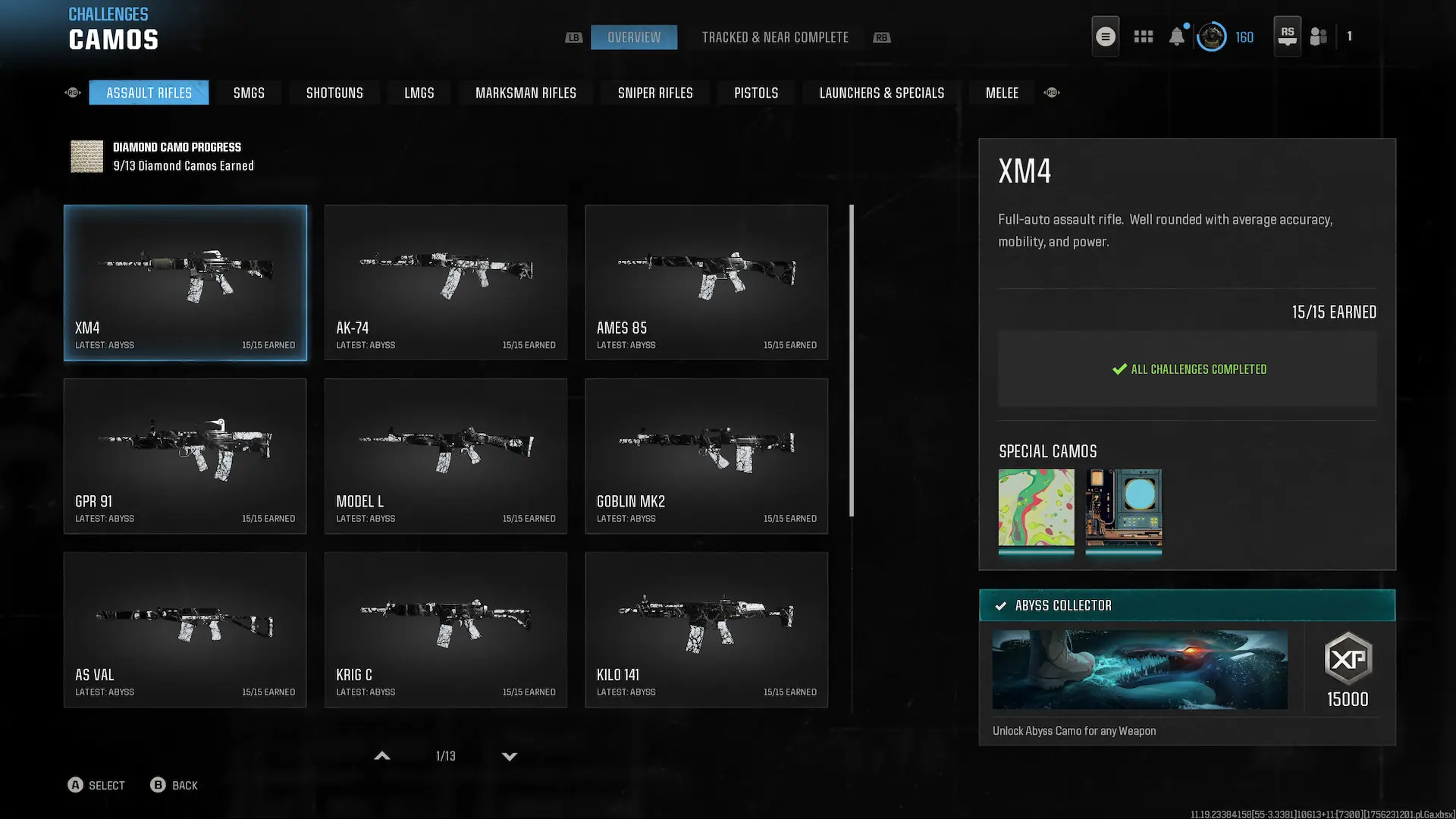The image size is (1456, 819).
Task: Click the player level emblem icon
Action: pyautogui.click(x=1211, y=36)
